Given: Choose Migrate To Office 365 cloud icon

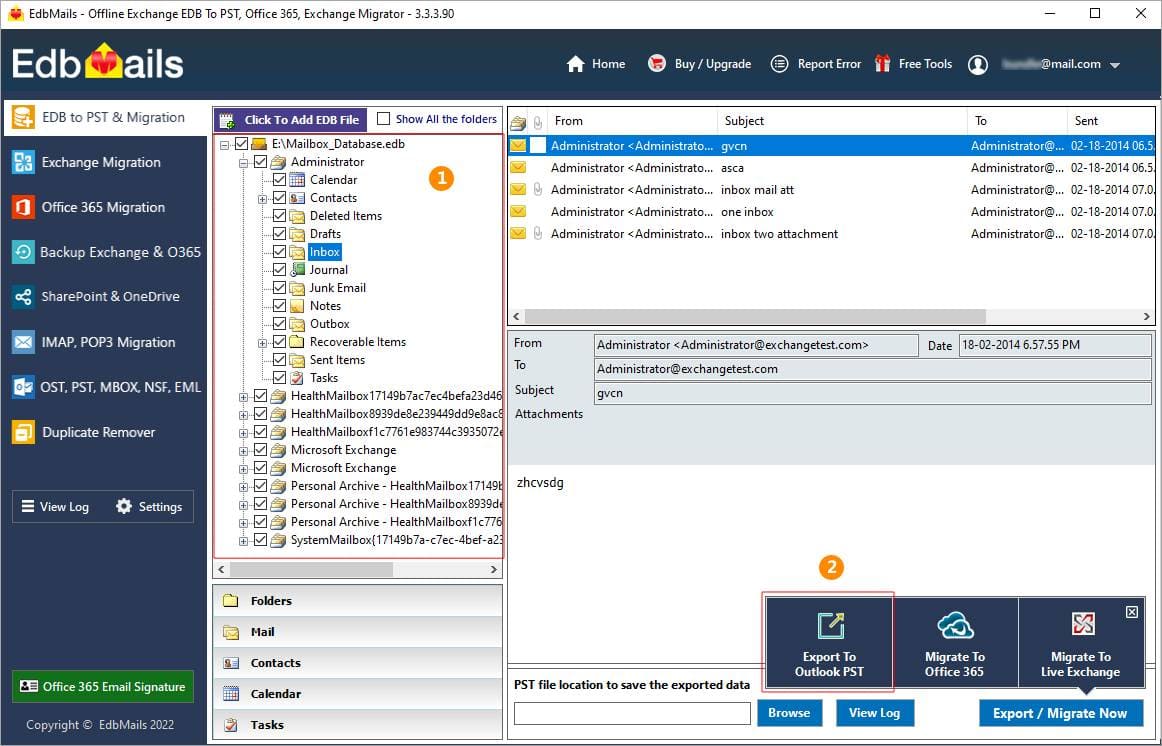Looking at the screenshot, I should point(955,625).
